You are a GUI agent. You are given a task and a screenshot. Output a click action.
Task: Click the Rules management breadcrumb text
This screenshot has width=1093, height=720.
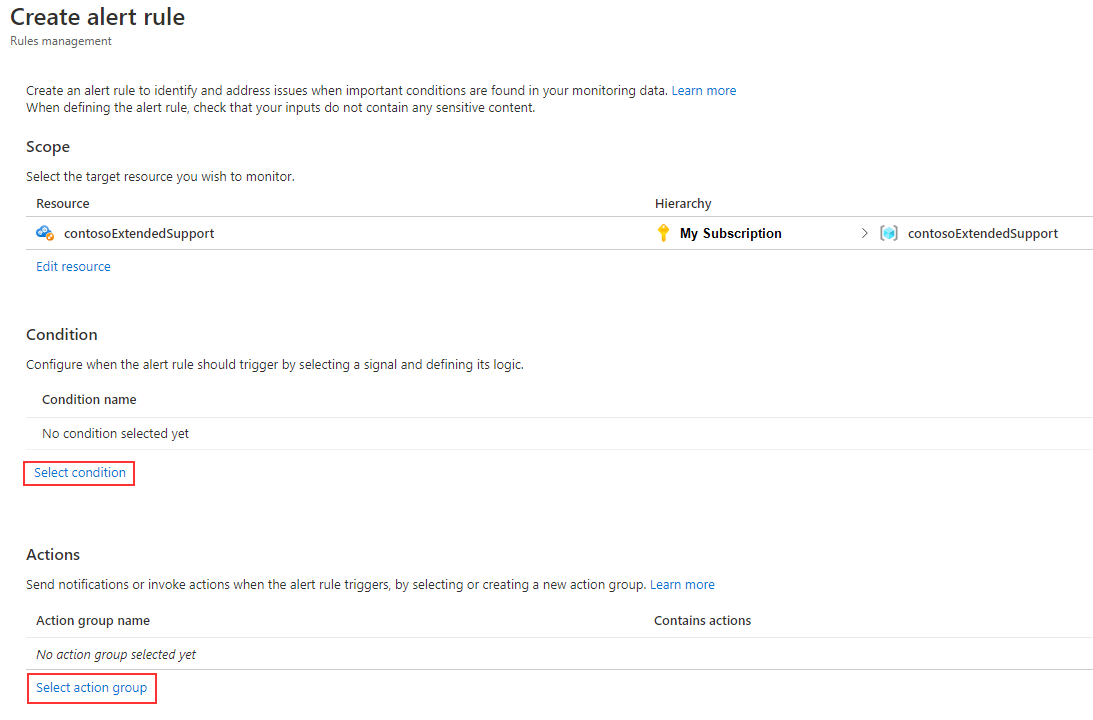point(61,41)
